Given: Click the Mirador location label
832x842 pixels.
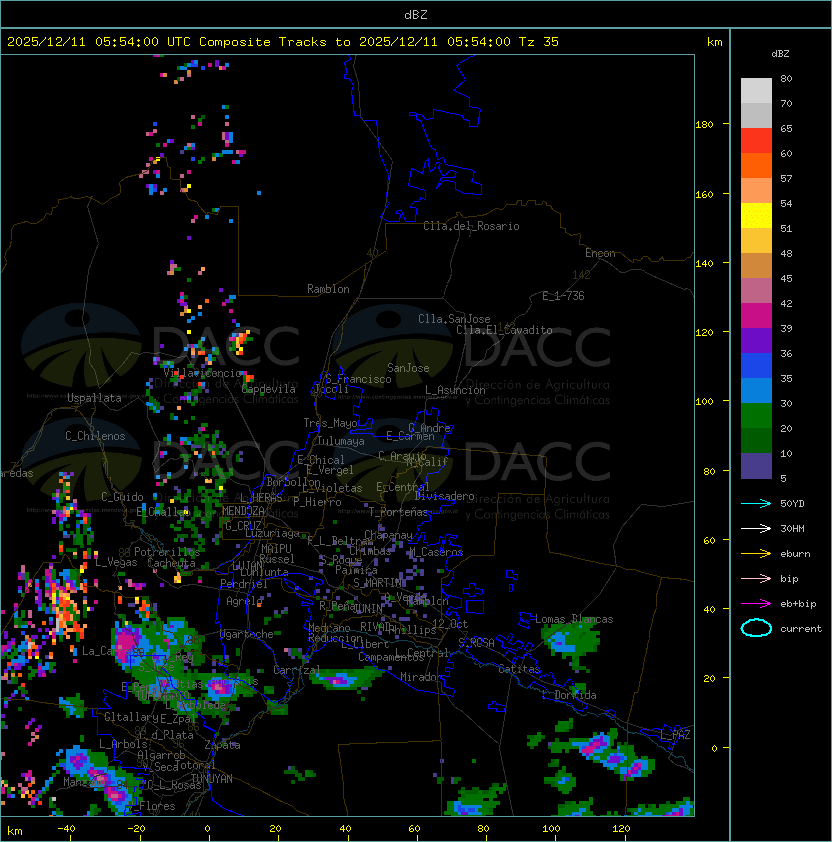Looking at the screenshot, I should click(422, 677).
